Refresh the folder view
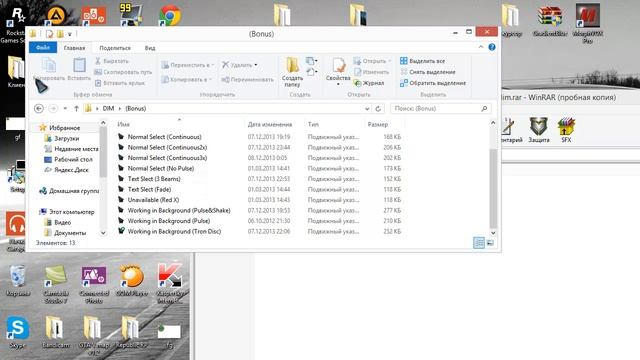Image resolution: width=640 pixels, height=360 pixels. 378,109
